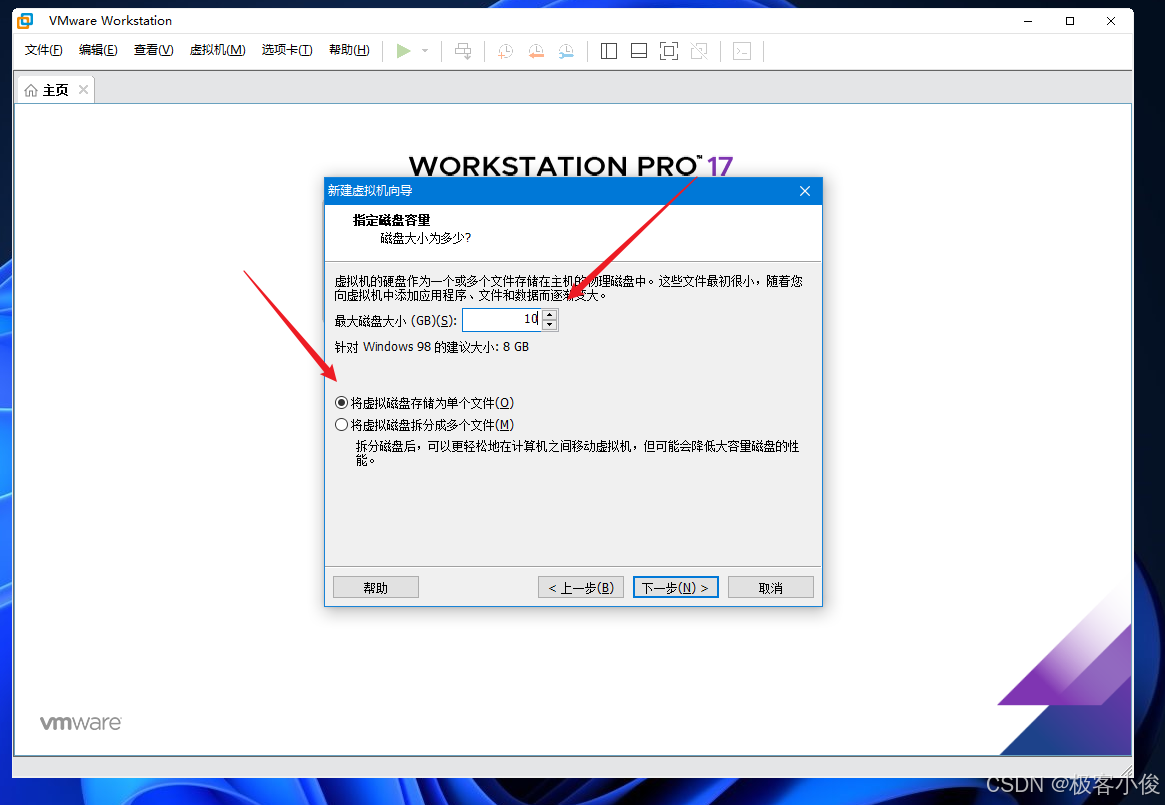Image resolution: width=1165 pixels, height=805 pixels.
Task: Click the 上一步(B) back button
Action: (581, 587)
